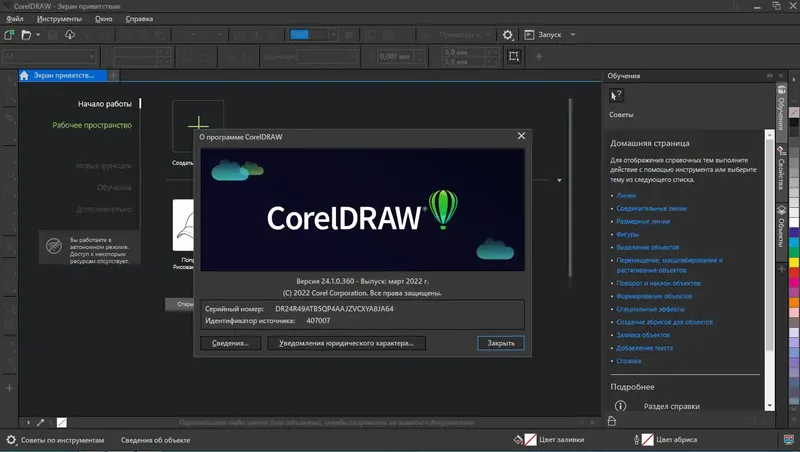Click the no-color swatch in document palette bar
800x452 pixels.
click(62, 422)
